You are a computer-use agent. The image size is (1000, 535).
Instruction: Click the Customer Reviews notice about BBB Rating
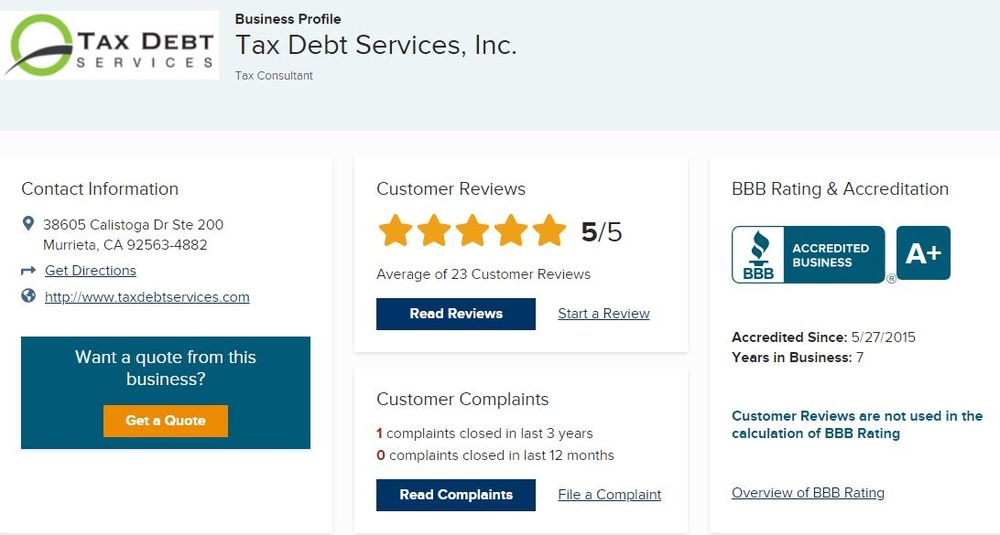point(857,425)
